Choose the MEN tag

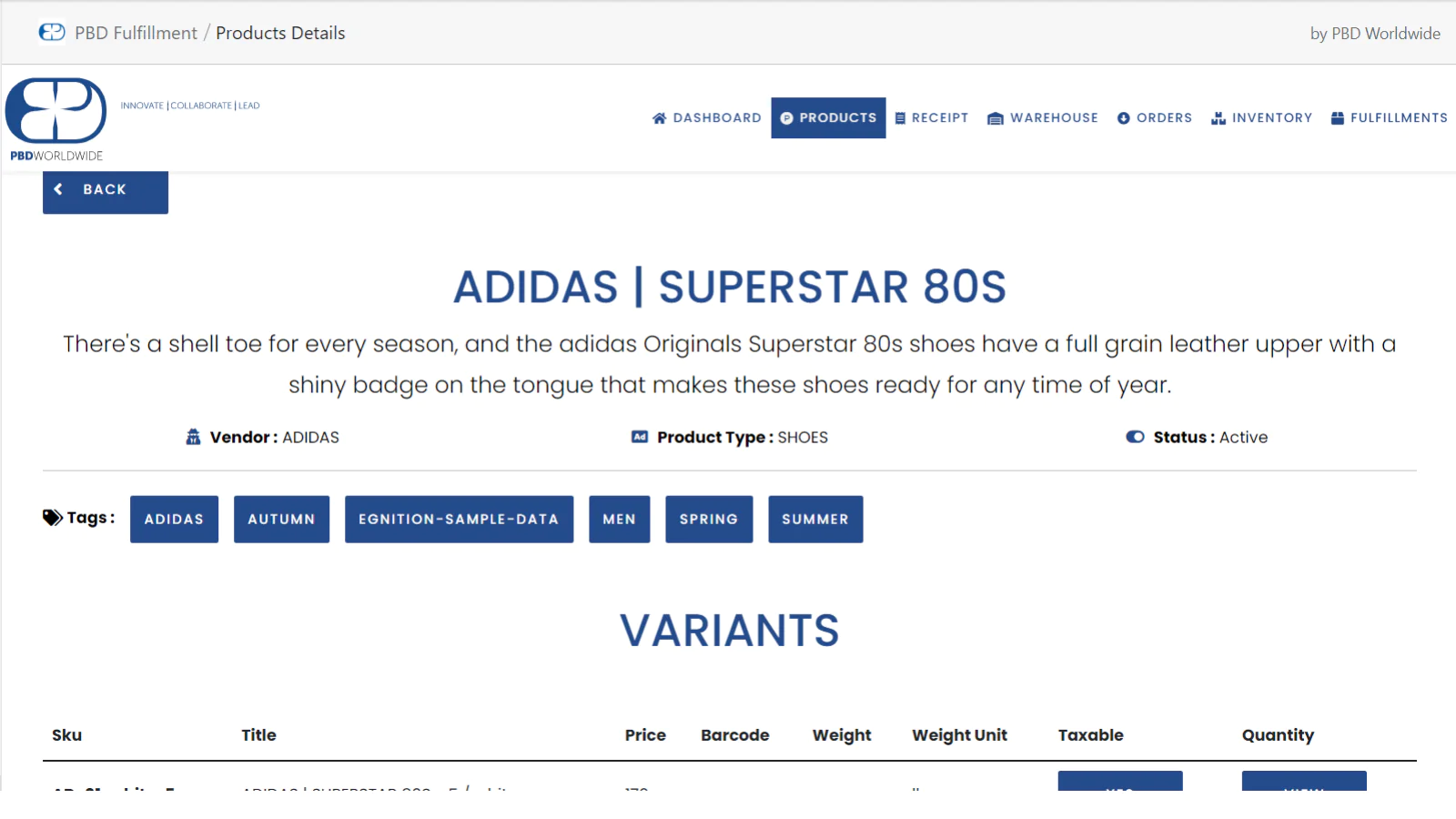(x=619, y=520)
